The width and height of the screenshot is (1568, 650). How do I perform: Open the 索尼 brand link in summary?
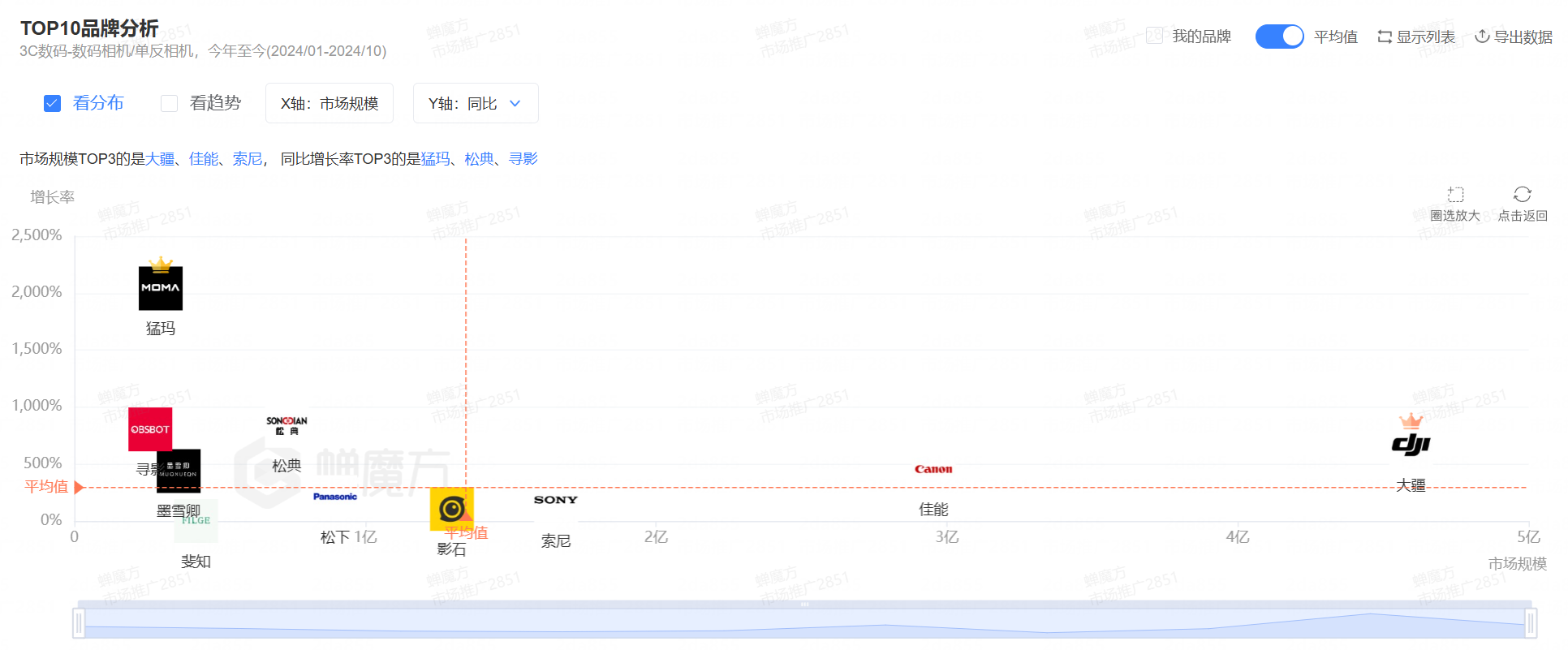pos(248,159)
